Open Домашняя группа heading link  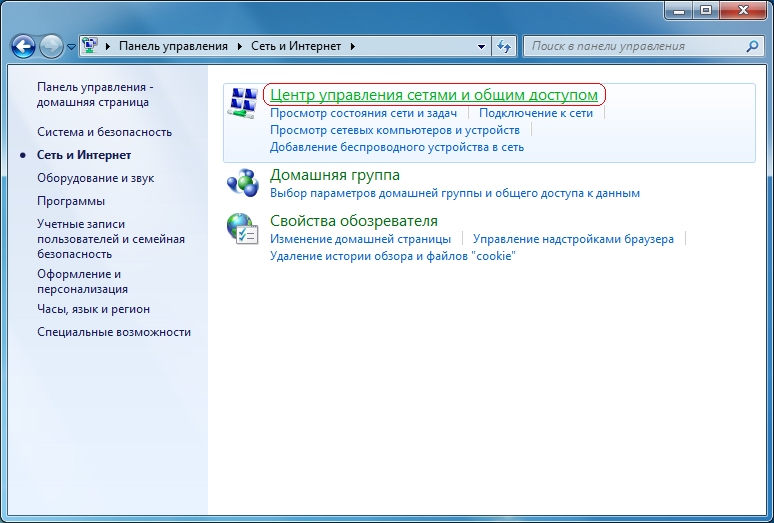pyautogui.click(x=335, y=175)
